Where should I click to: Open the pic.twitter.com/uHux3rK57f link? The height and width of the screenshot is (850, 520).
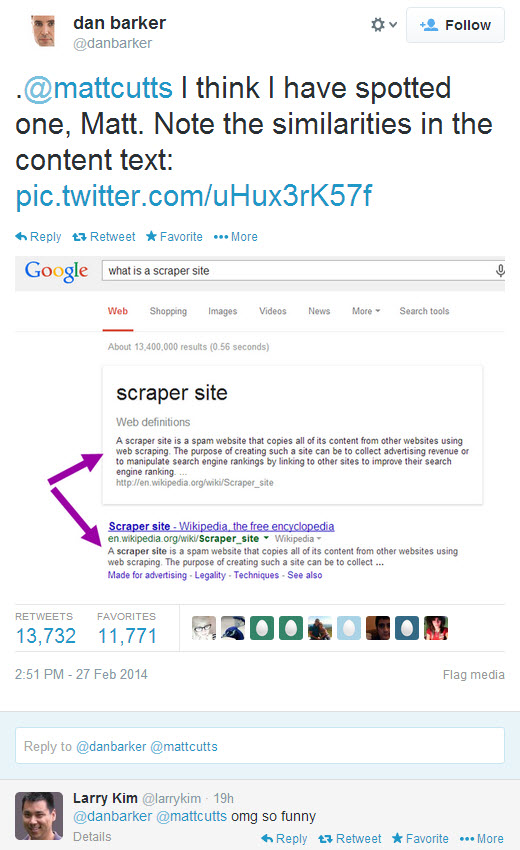[194, 195]
